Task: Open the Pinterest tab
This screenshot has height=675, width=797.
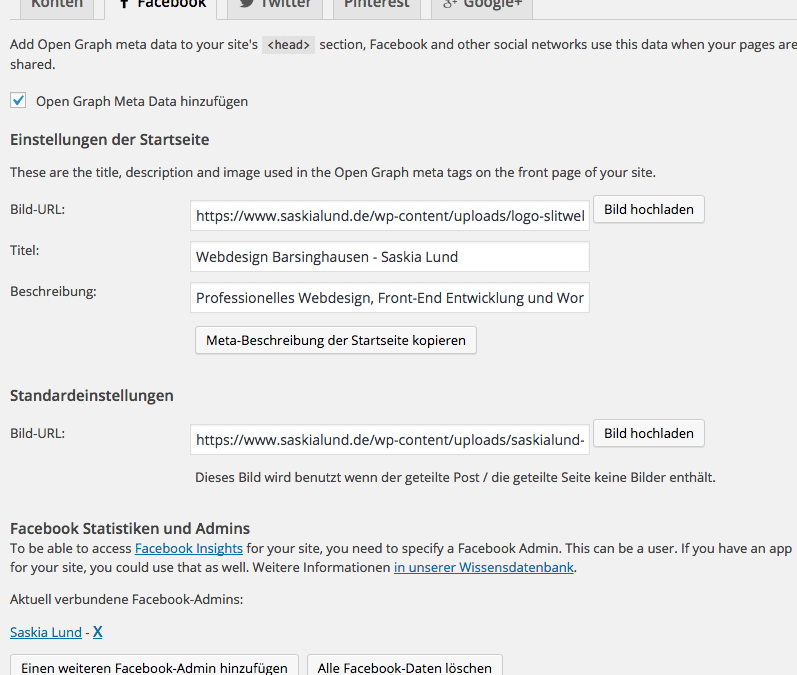Action: [376, 5]
